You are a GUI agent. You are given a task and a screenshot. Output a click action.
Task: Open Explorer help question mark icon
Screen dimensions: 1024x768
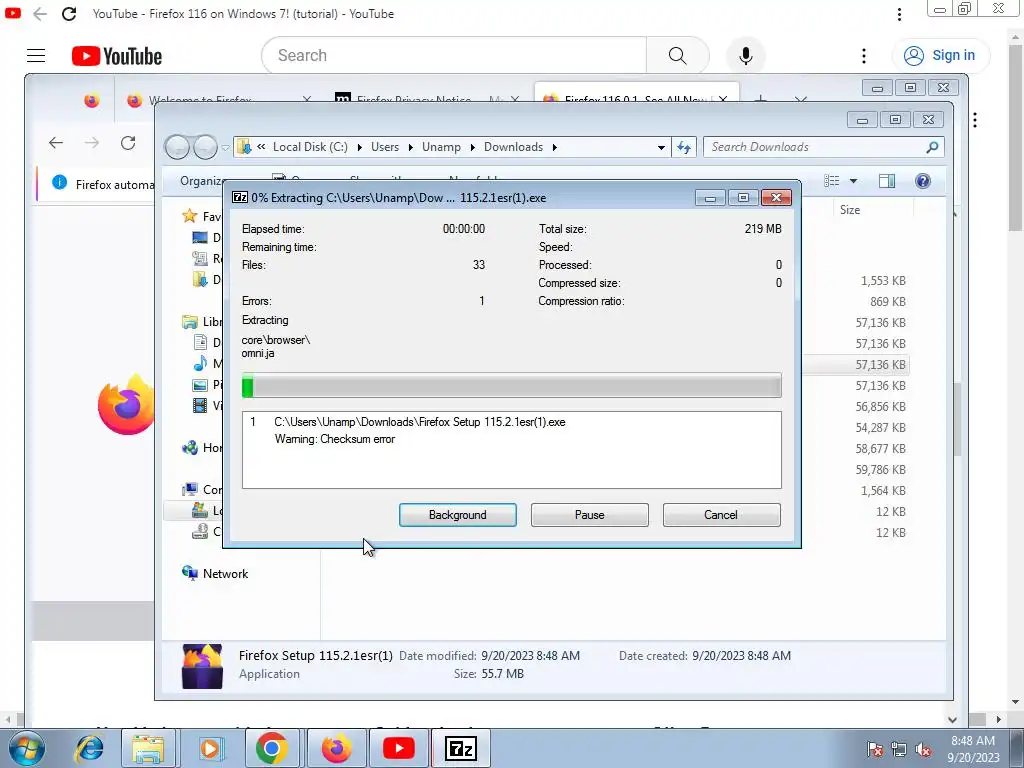[923, 181]
